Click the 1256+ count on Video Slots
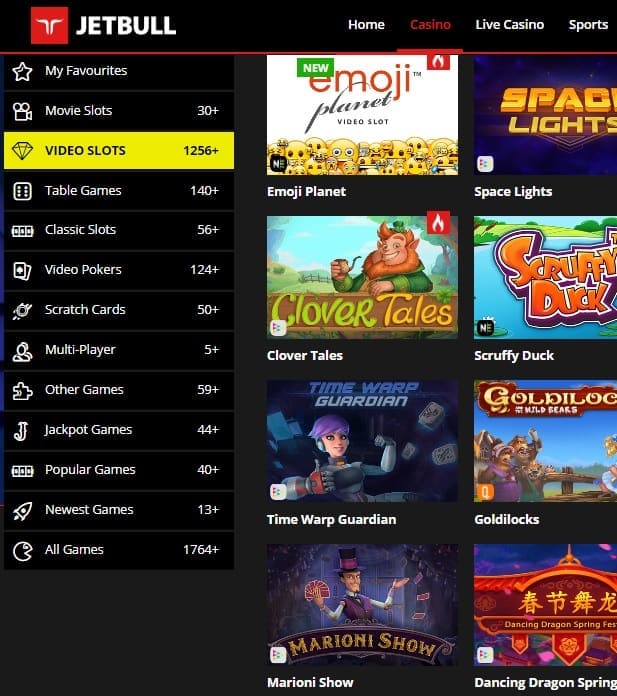Viewport: 617px width, 696px height. [x=201, y=151]
